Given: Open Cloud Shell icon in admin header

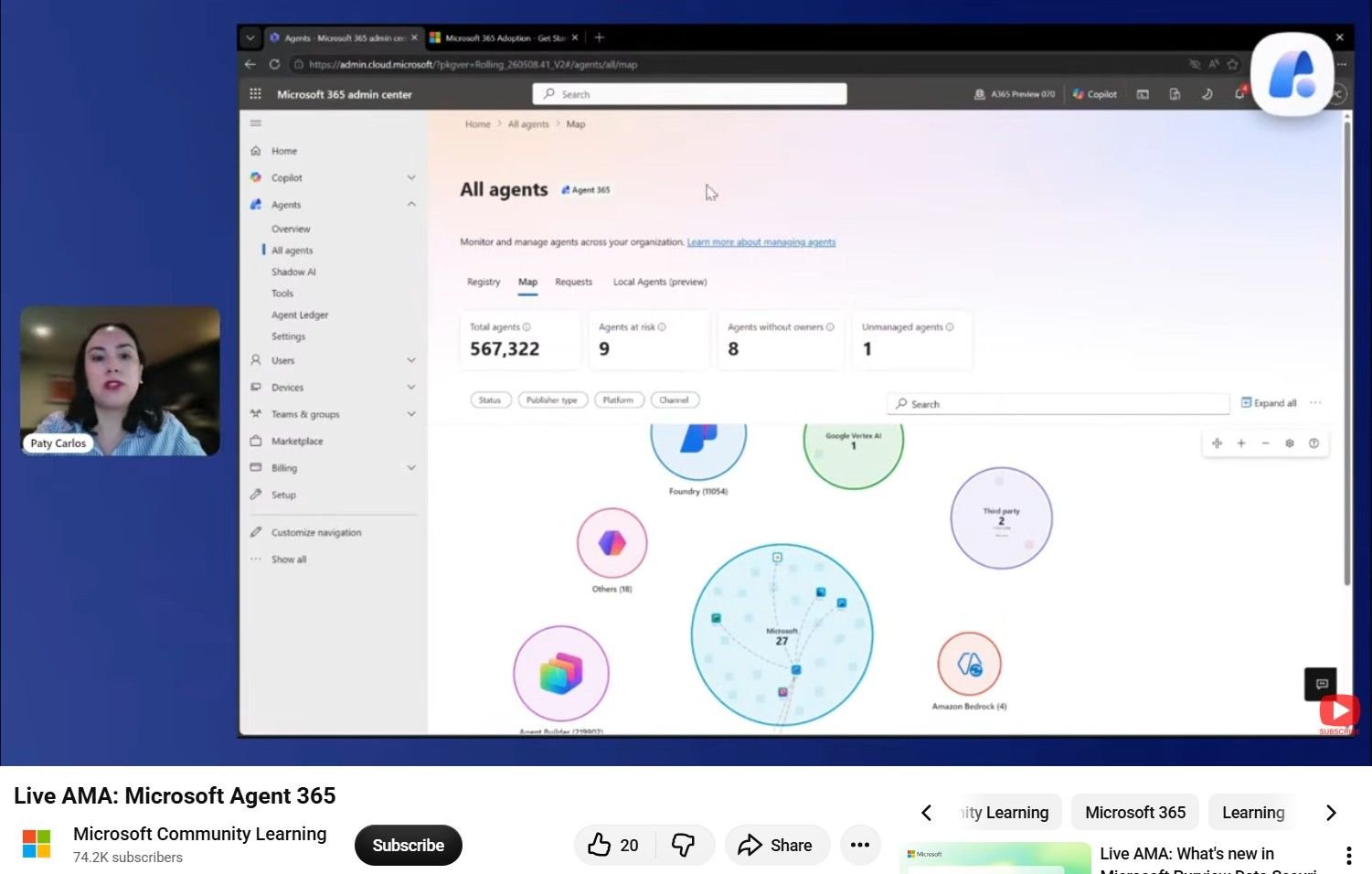Looking at the screenshot, I should [1143, 94].
